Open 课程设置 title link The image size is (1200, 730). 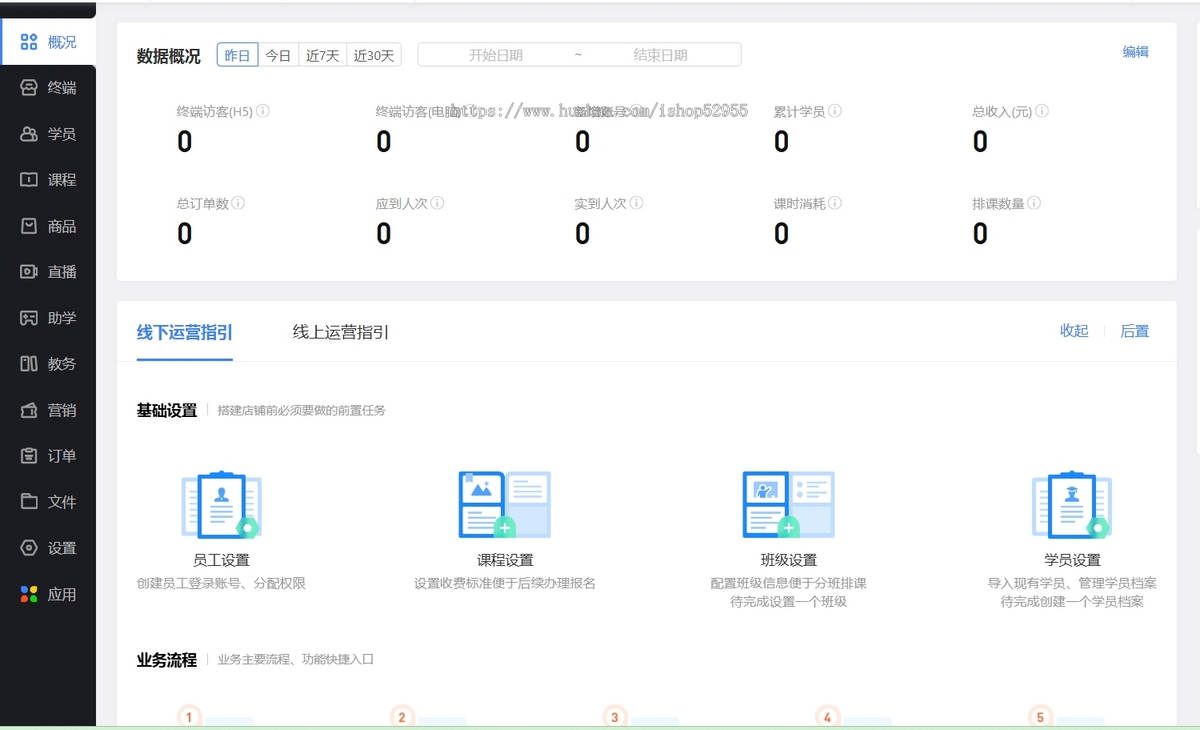505,560
